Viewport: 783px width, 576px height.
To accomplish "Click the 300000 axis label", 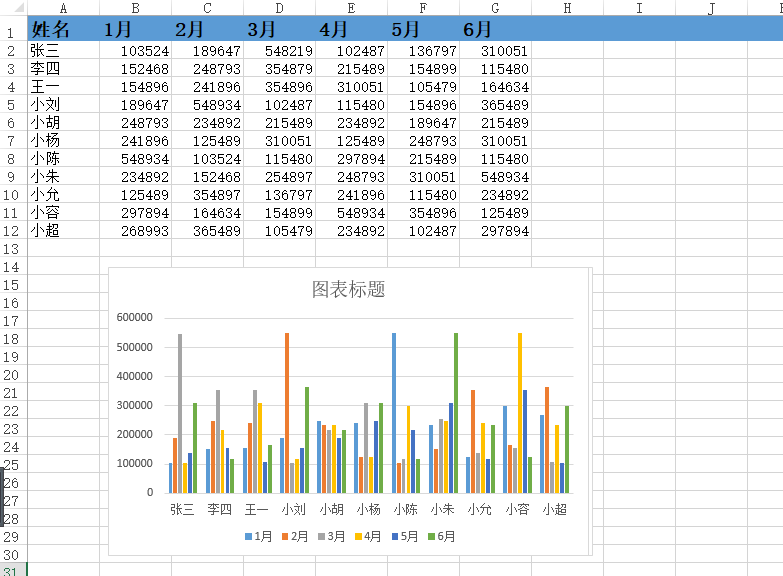I will [134, 405].
